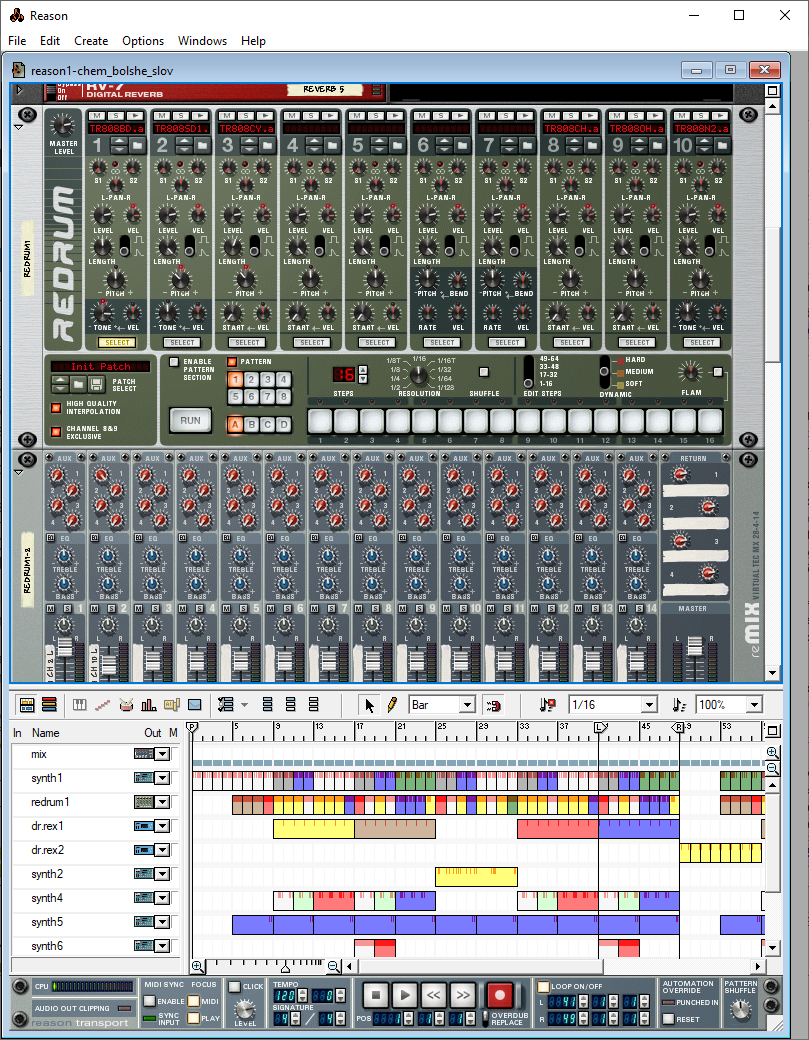The image size is (809, 1040).
Task: Switch sequencer to Arrange view icon
Action: 27,705
